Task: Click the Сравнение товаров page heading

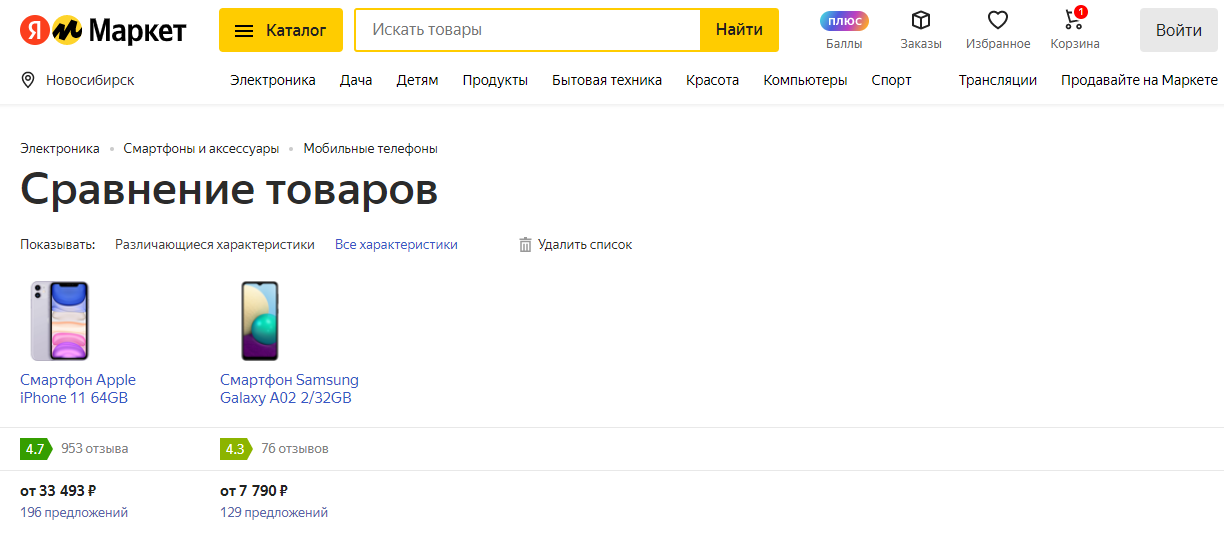Action: coord(229,189)
